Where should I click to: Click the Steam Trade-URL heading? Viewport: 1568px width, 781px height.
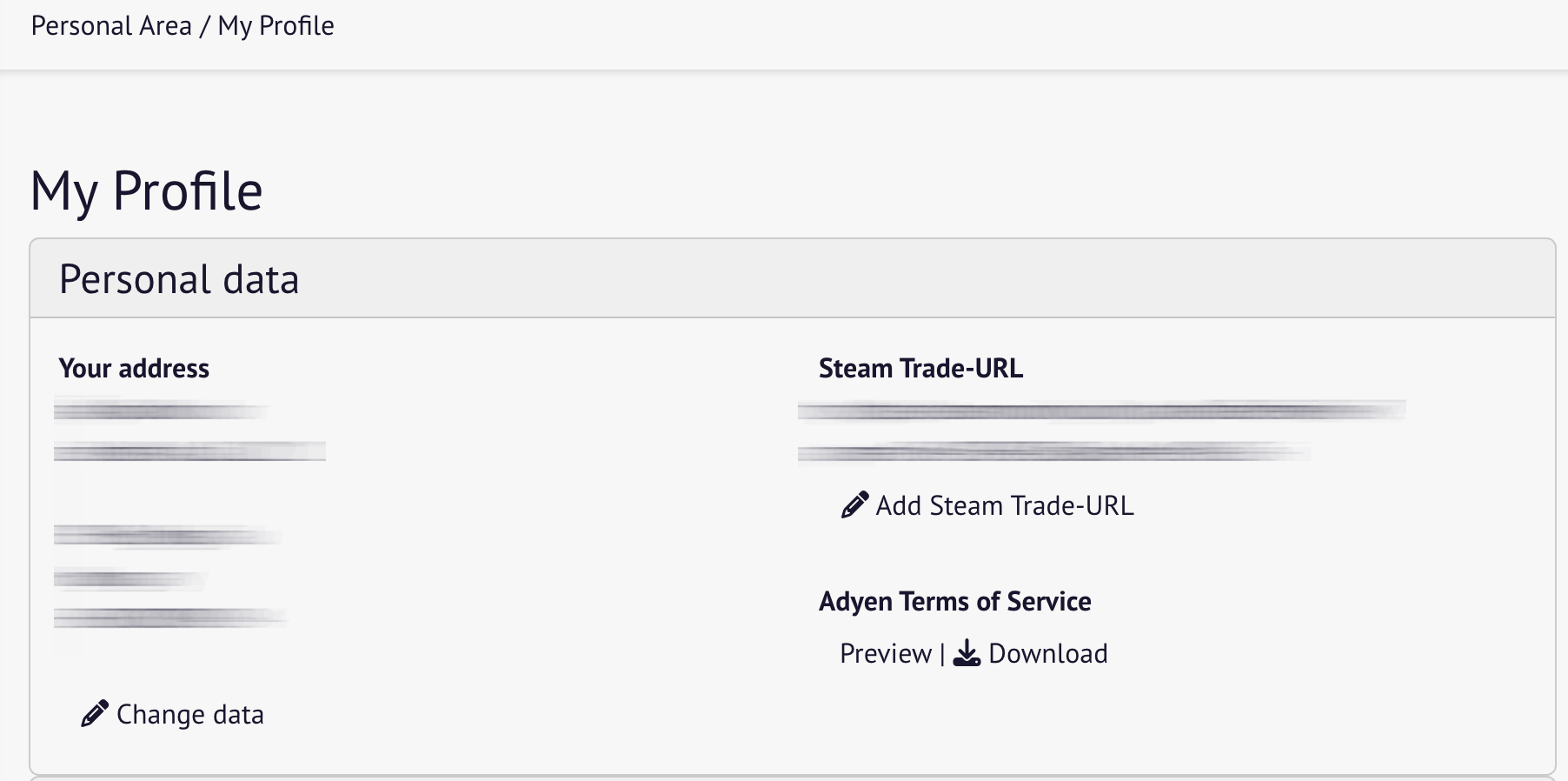click(x=920, y=368)
